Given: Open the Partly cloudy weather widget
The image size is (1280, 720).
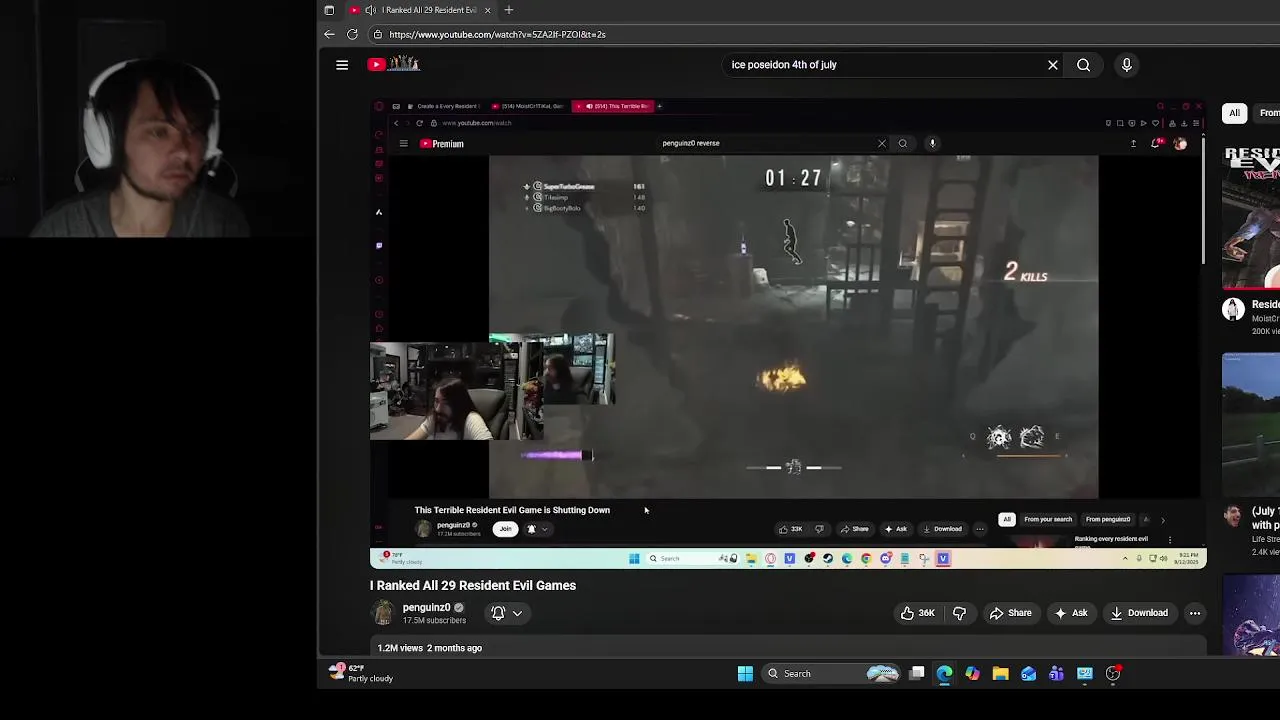Looking at the screenshot, I should click(x=362, y=673).
